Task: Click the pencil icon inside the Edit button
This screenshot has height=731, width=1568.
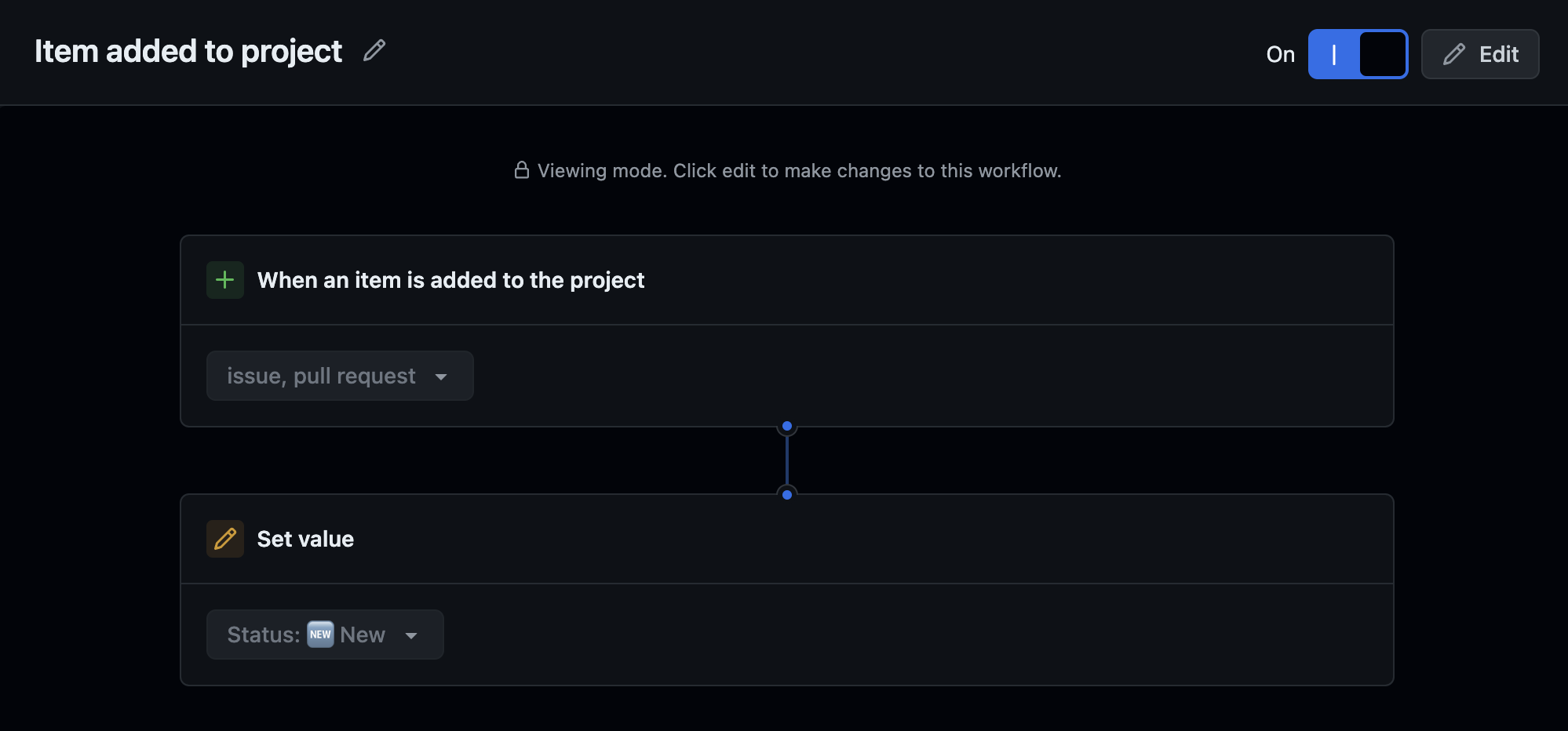Action: (x=1454, y=54)
